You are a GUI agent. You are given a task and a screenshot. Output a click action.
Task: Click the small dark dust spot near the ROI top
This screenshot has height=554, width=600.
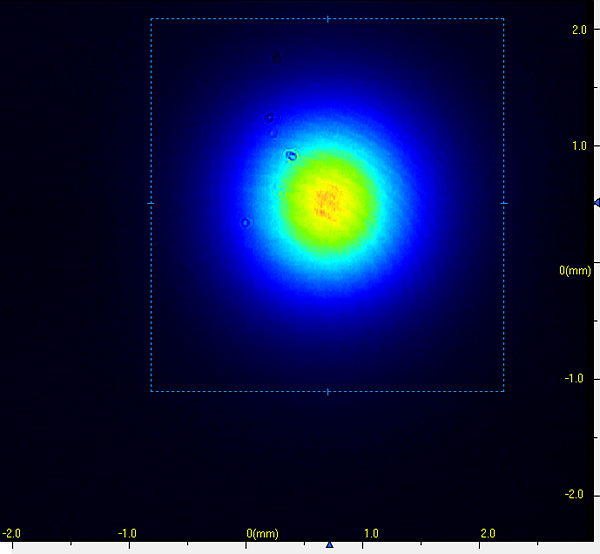[x=277, y=58]
